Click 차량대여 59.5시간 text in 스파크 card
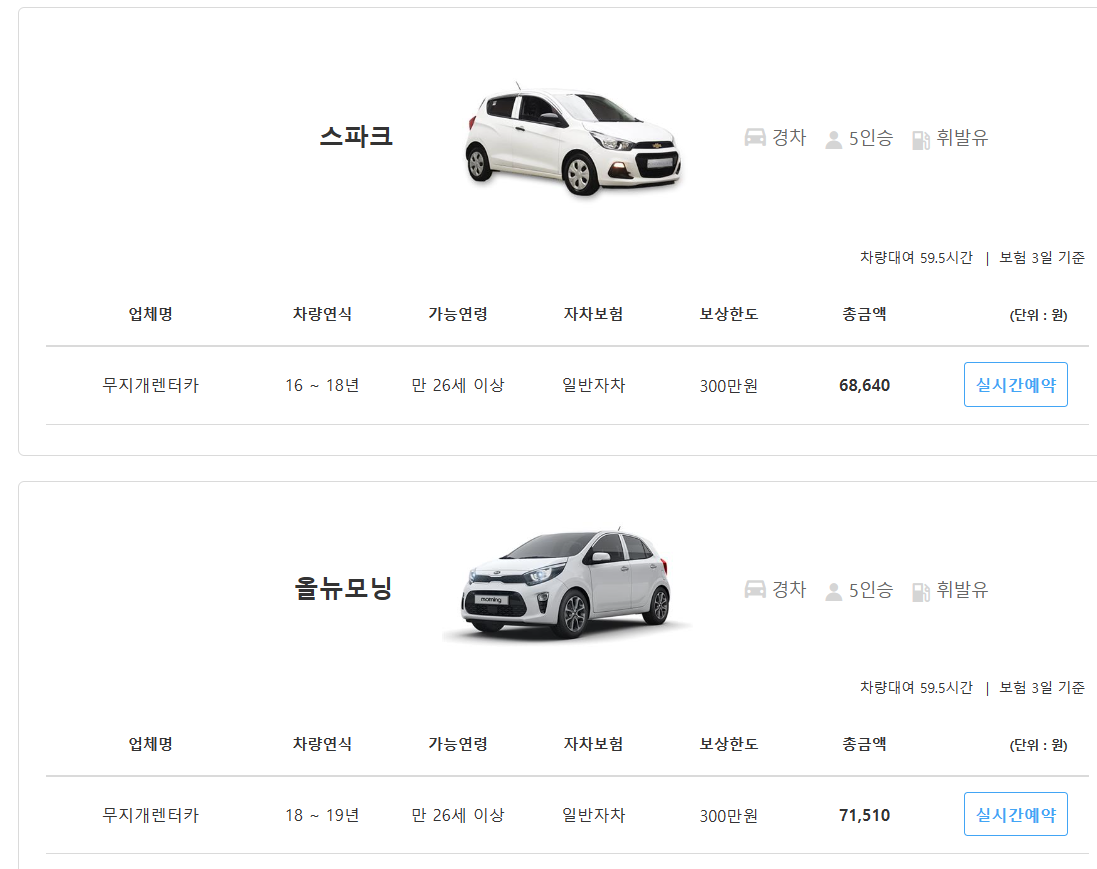1097x869 pixels. tap(916, 257)
